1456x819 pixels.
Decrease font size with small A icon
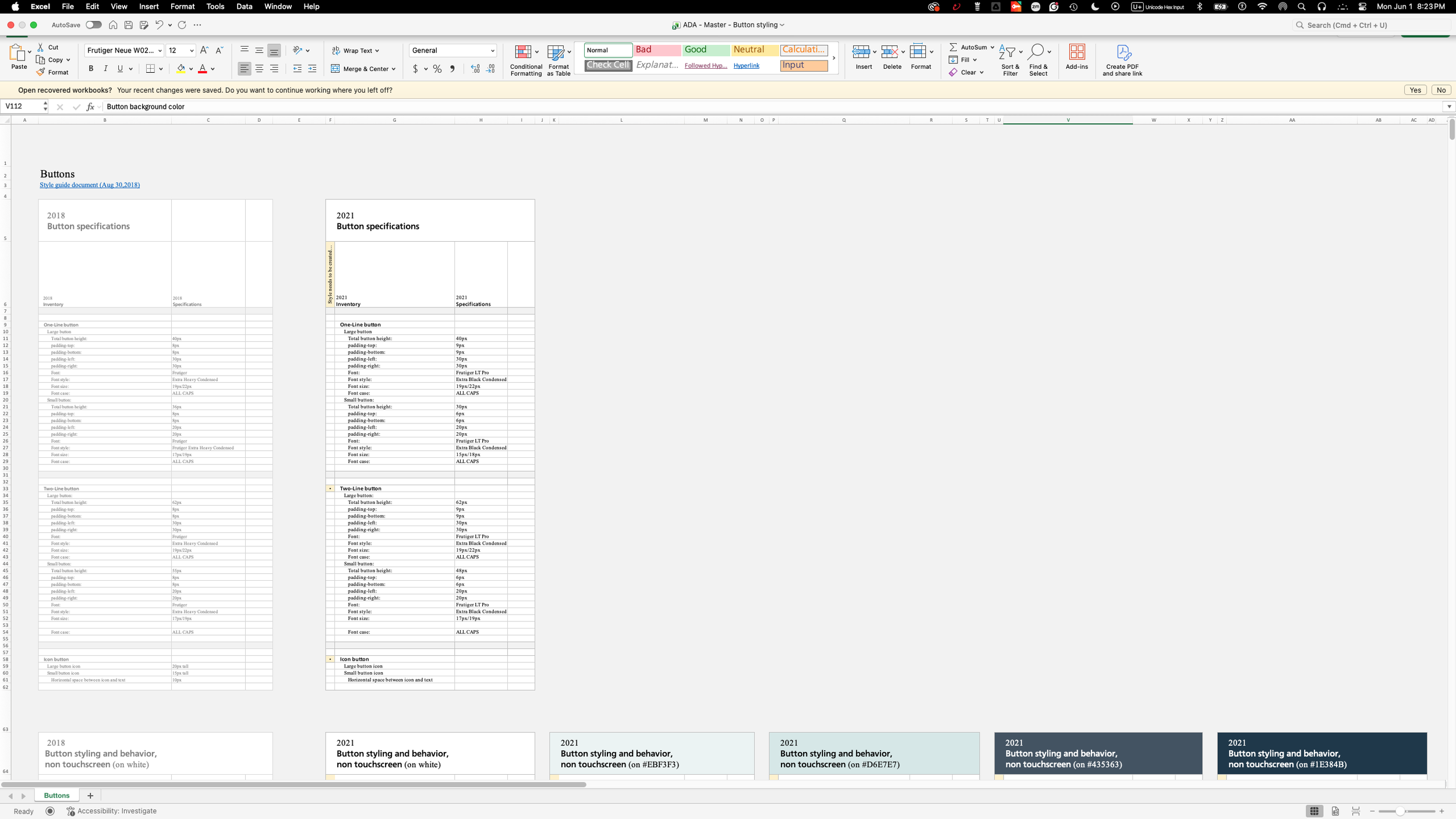(219, 51)
